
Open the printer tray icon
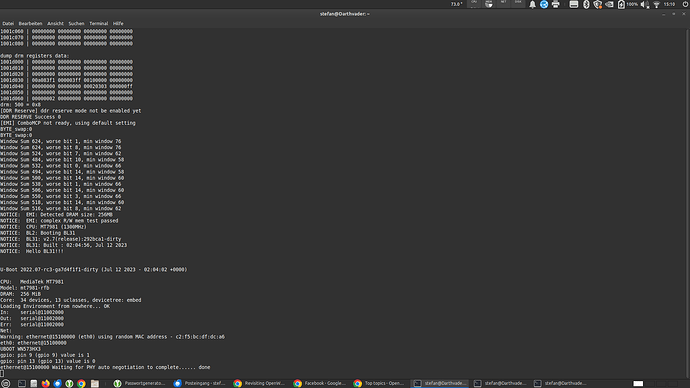[555, 4]
